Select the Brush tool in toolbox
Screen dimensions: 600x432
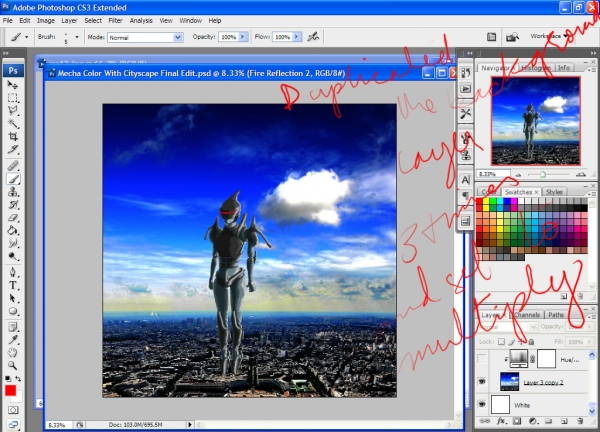click(x=13, y=179)
